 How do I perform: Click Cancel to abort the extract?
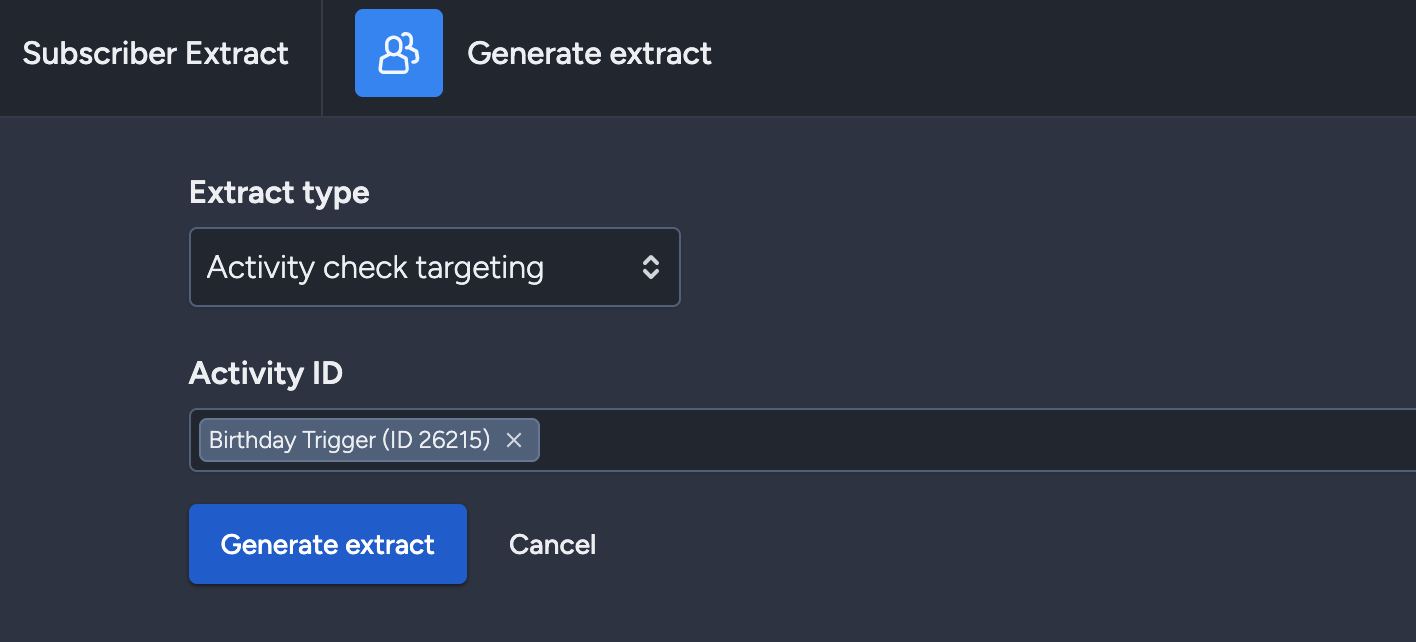pos(552,544)
